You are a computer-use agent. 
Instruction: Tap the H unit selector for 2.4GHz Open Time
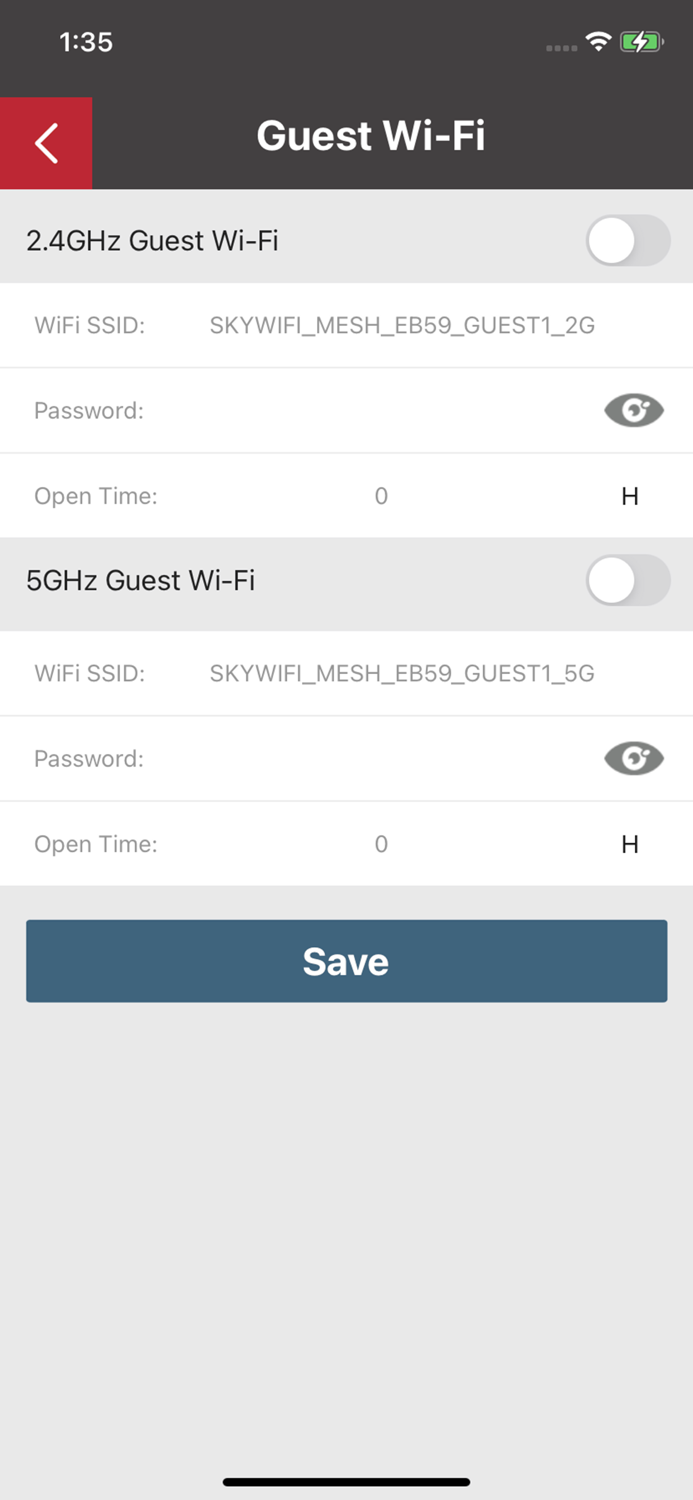[x=630, y=496]
